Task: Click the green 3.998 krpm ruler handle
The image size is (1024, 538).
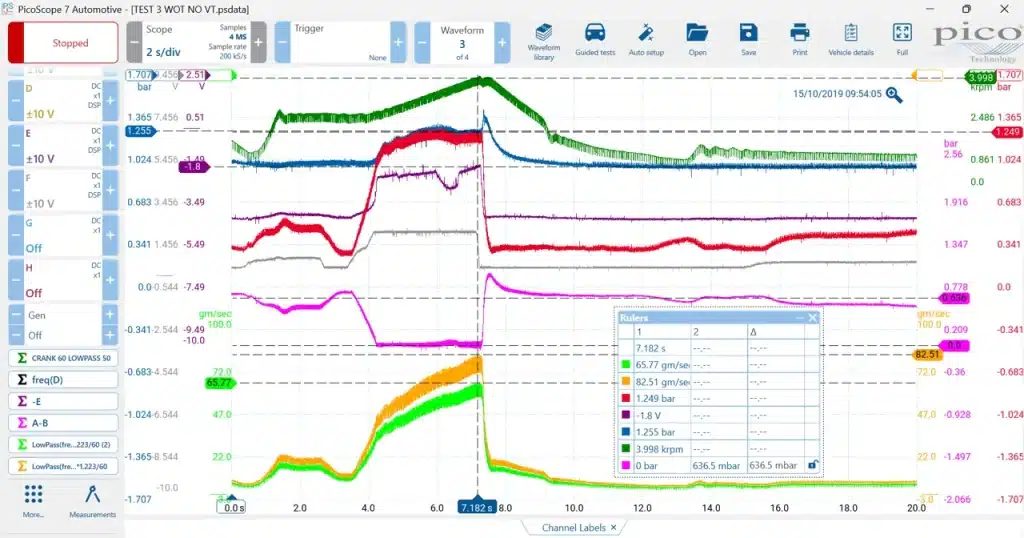Action: [980, 78]
